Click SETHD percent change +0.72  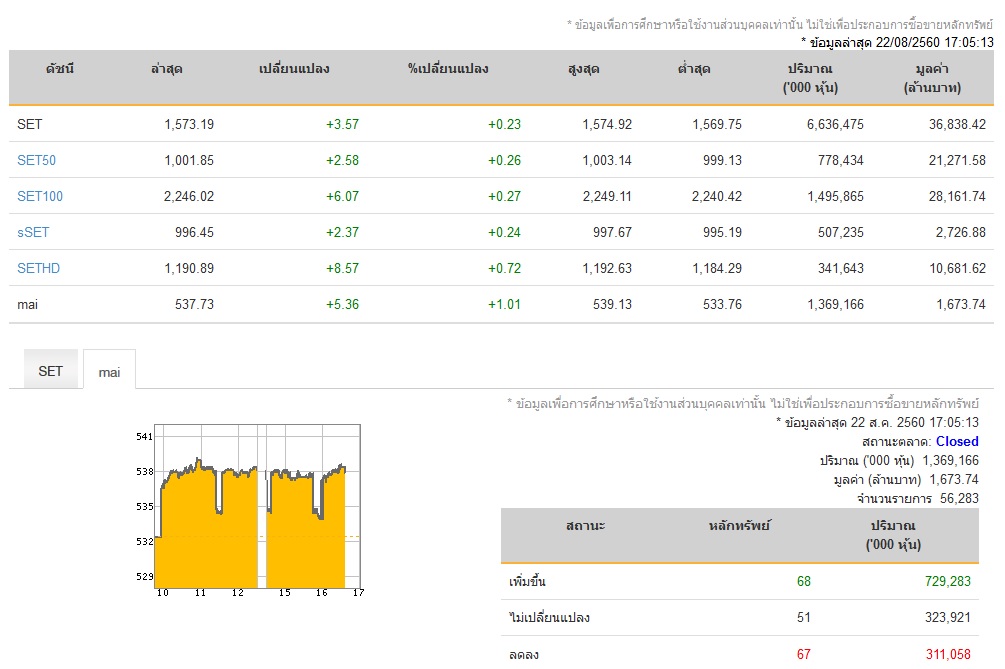tap(504, 268)
